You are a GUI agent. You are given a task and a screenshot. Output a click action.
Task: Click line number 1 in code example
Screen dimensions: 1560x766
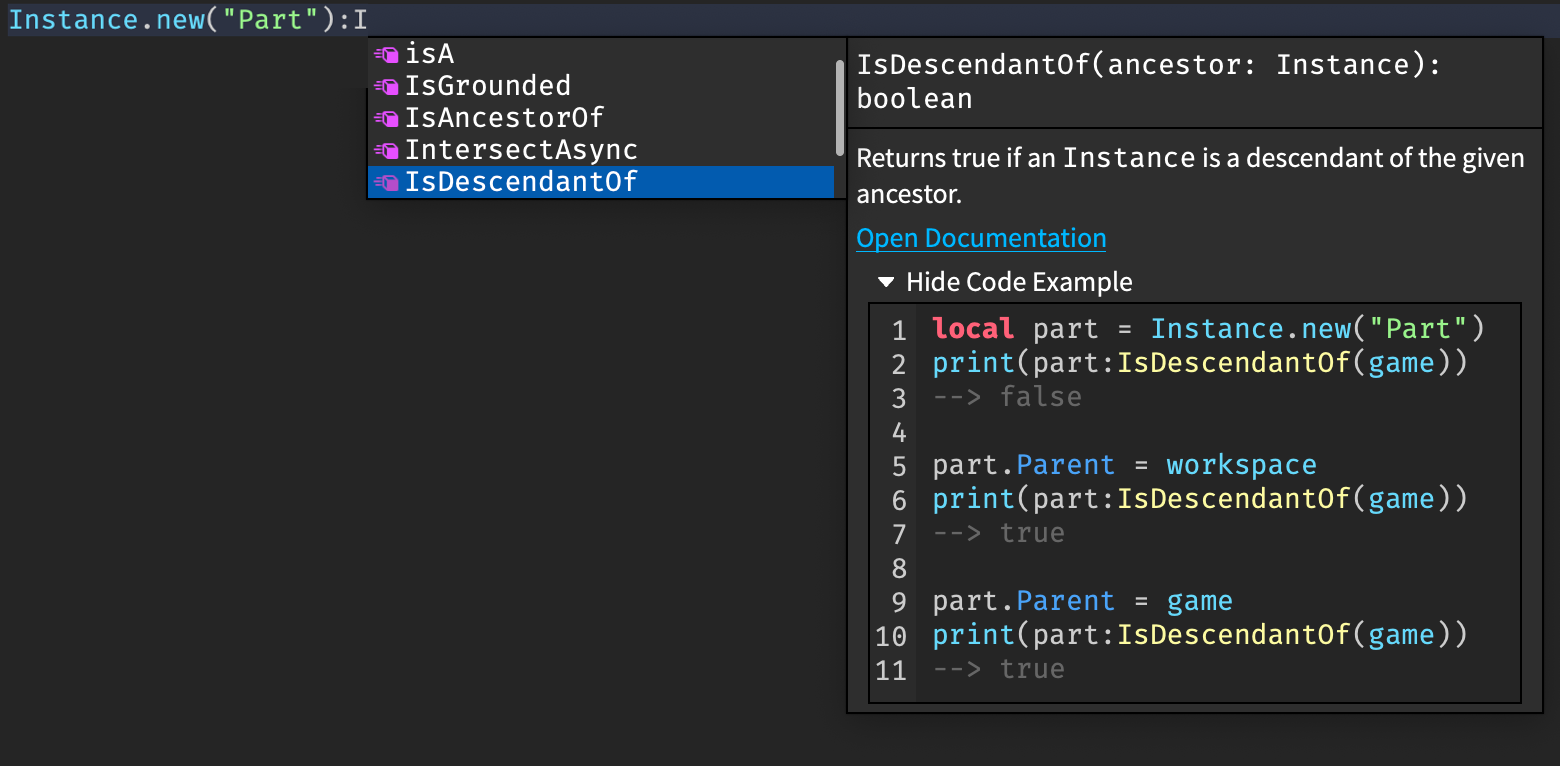[x=898, y=330]
